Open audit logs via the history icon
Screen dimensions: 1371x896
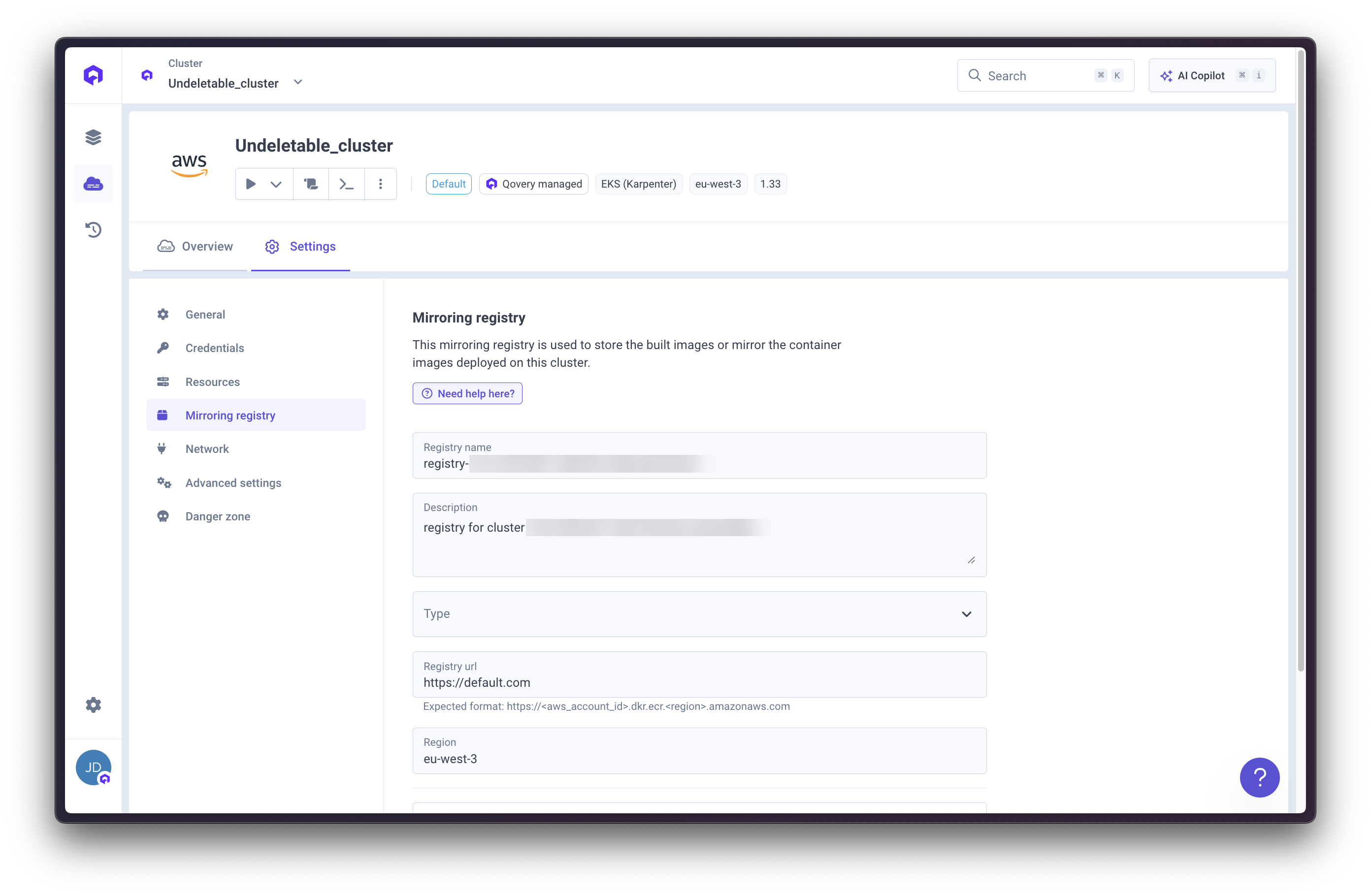coord(93,229)
